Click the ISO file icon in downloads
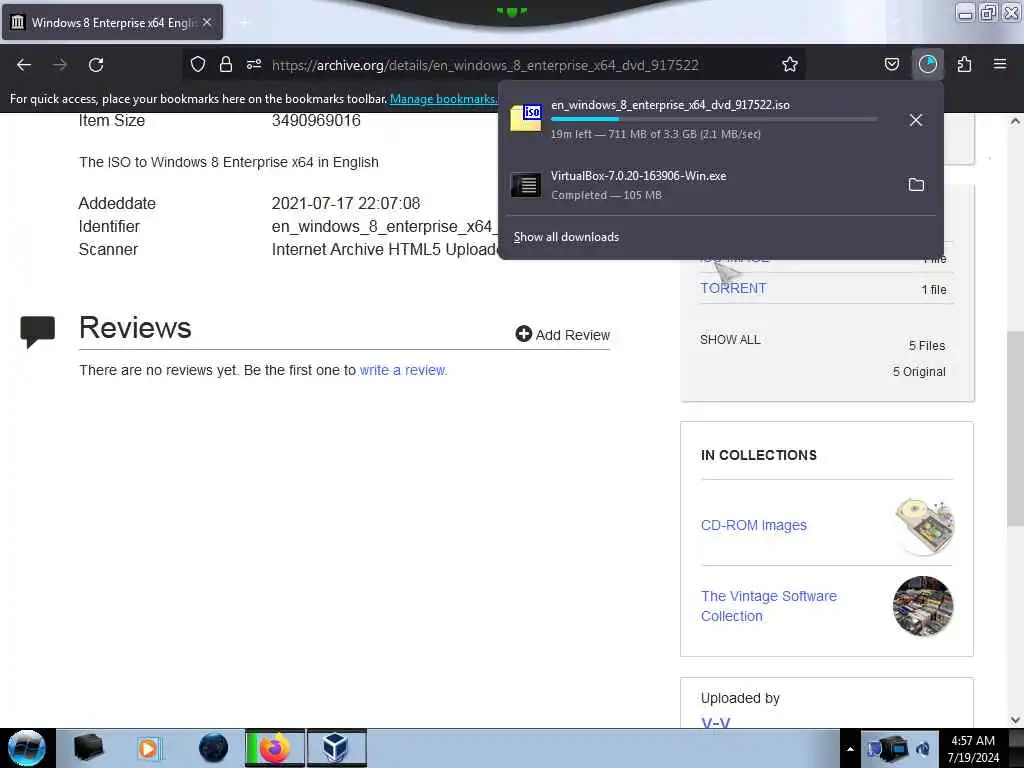The image size is (1024, 768). click(x=526, y=118)
